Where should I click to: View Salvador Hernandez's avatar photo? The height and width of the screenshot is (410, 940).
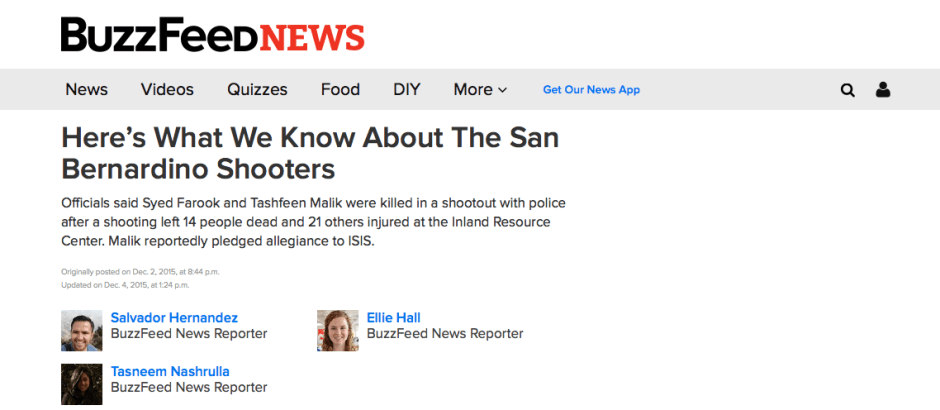(82, 330)
